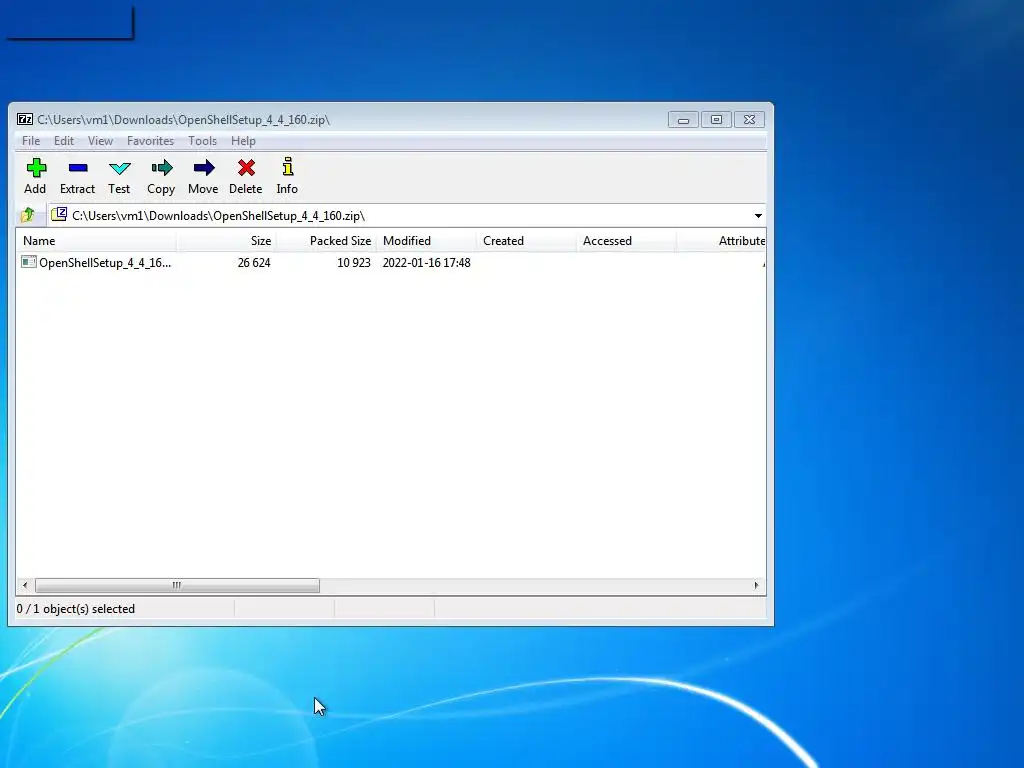Sort by Created column header
The width and height of the screenshot is (1024, 768).
coord(526,241)
